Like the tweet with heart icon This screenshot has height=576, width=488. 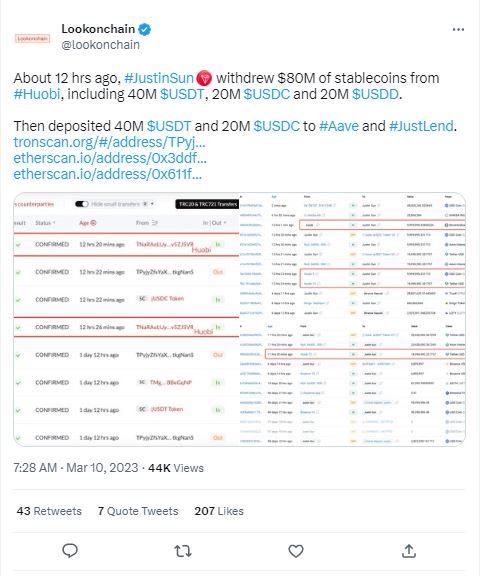click(295, 551)
